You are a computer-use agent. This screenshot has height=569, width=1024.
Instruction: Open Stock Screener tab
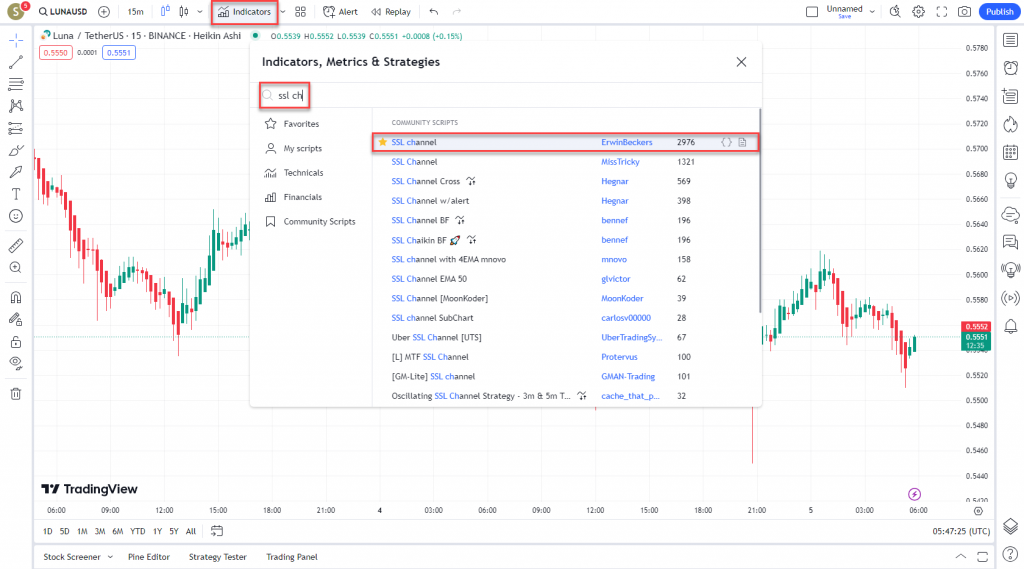[x=72, y=557]
